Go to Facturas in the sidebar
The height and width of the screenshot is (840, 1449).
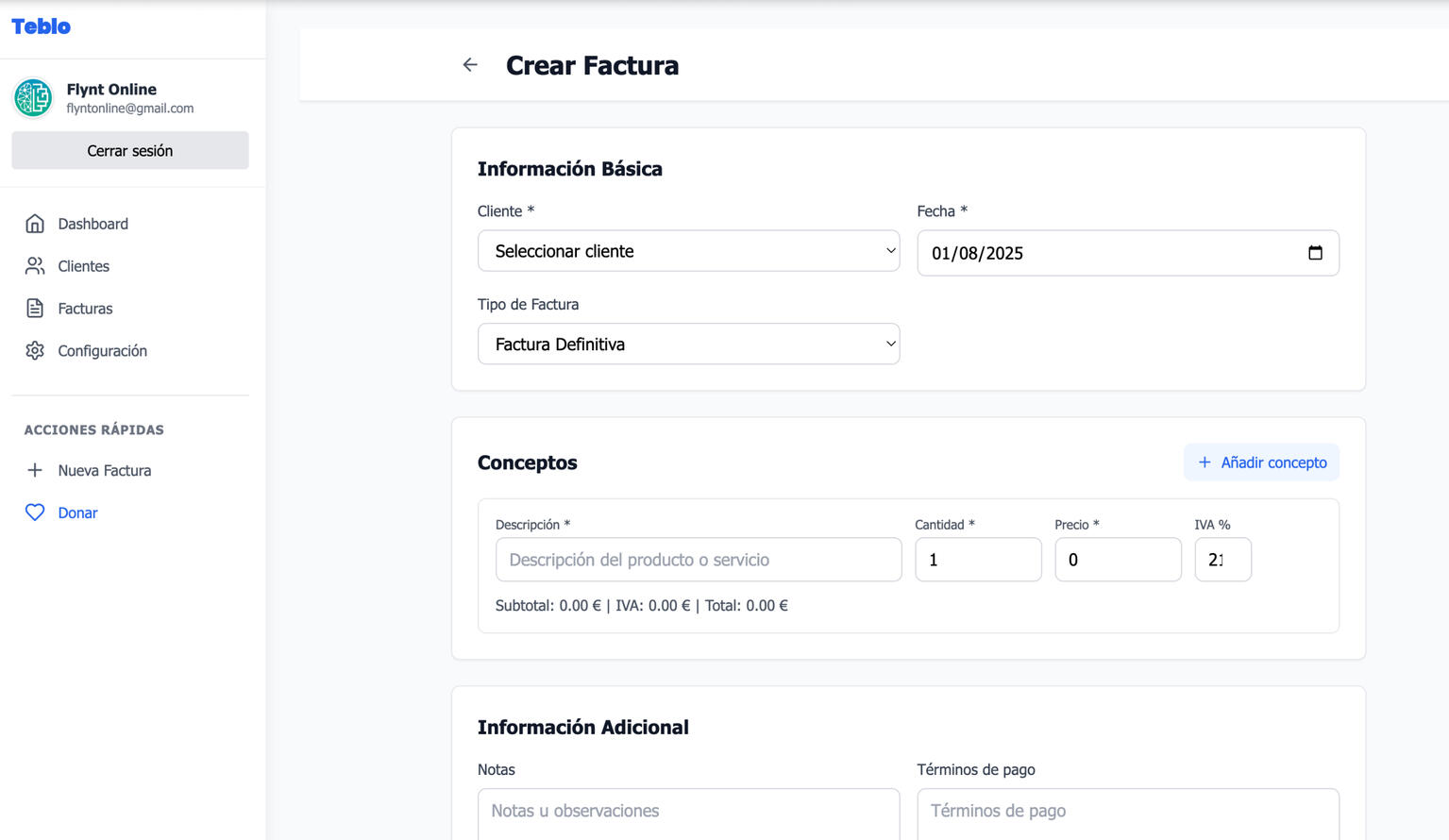(85, 309)
